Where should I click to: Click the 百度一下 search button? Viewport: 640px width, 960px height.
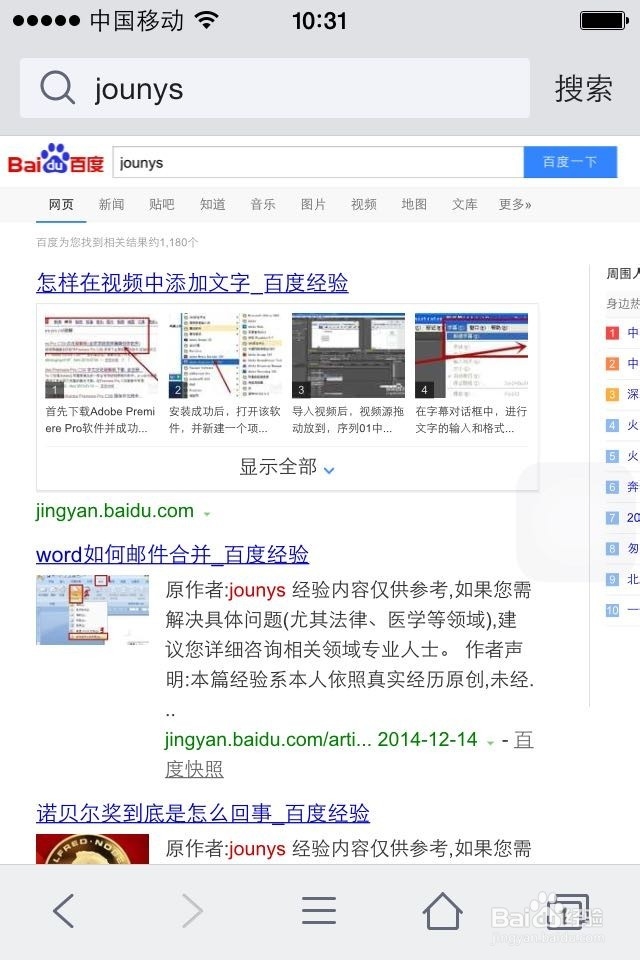[x=570, y=162]
